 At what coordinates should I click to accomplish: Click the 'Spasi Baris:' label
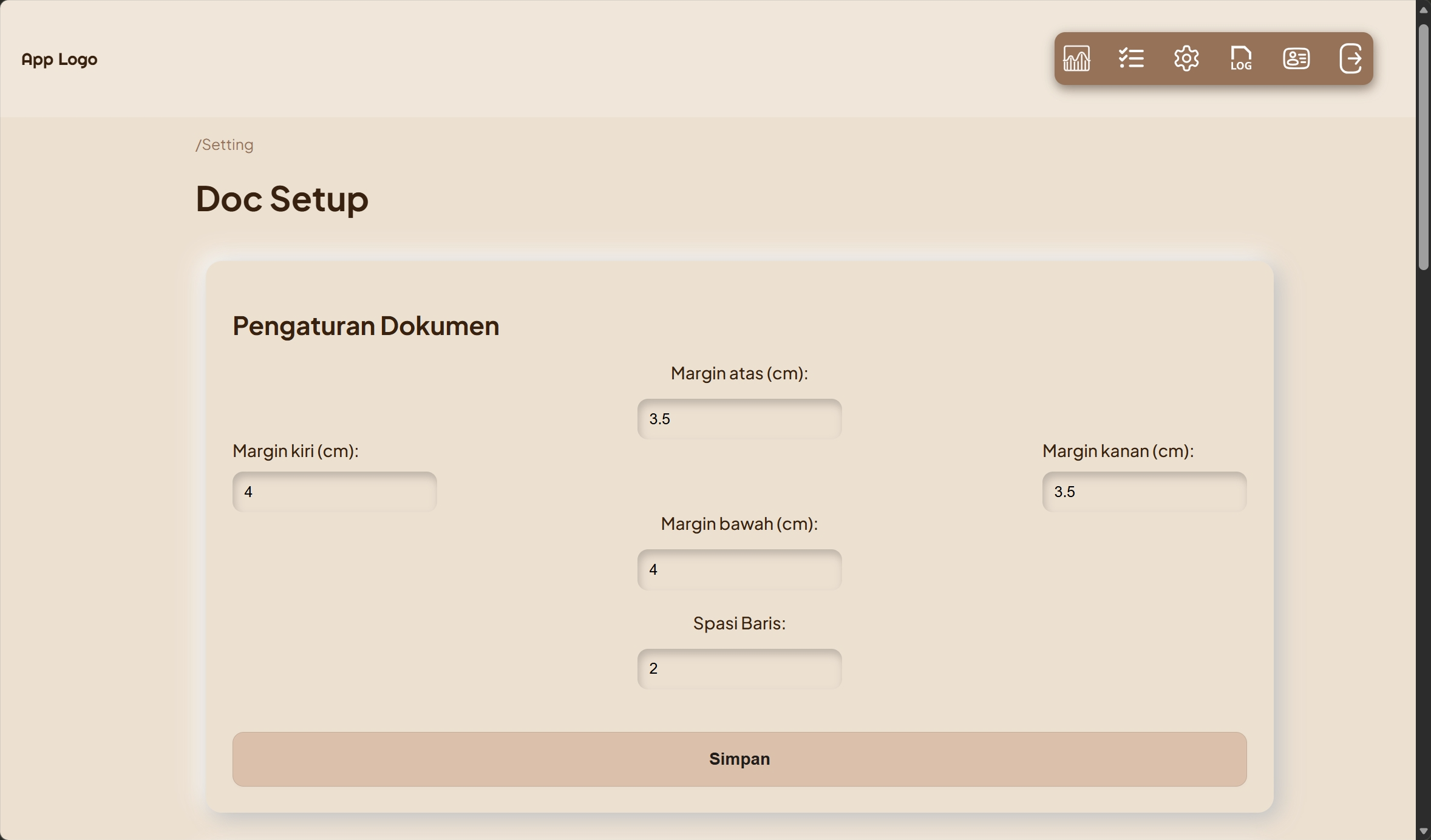[x=739, y=623]
